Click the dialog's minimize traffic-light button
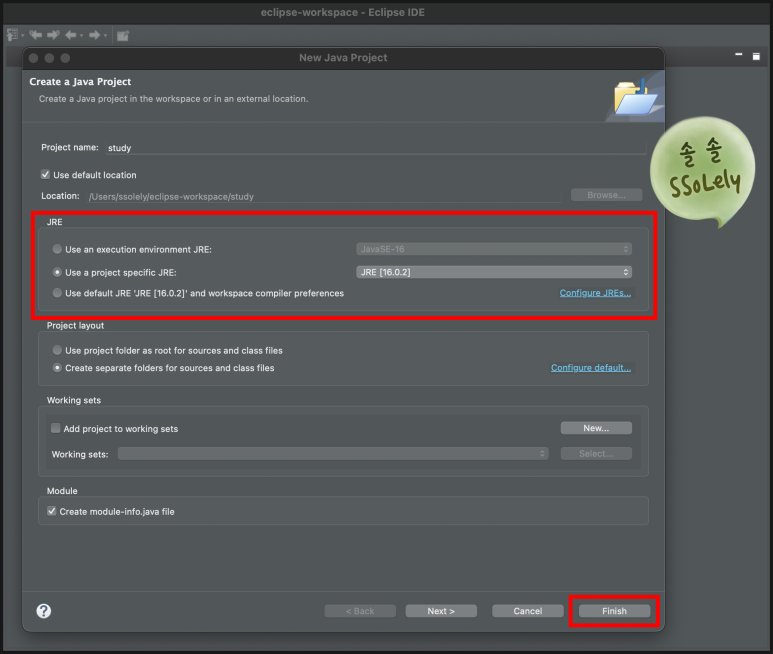This screenshot has width=773, height=654. [49, 58]
